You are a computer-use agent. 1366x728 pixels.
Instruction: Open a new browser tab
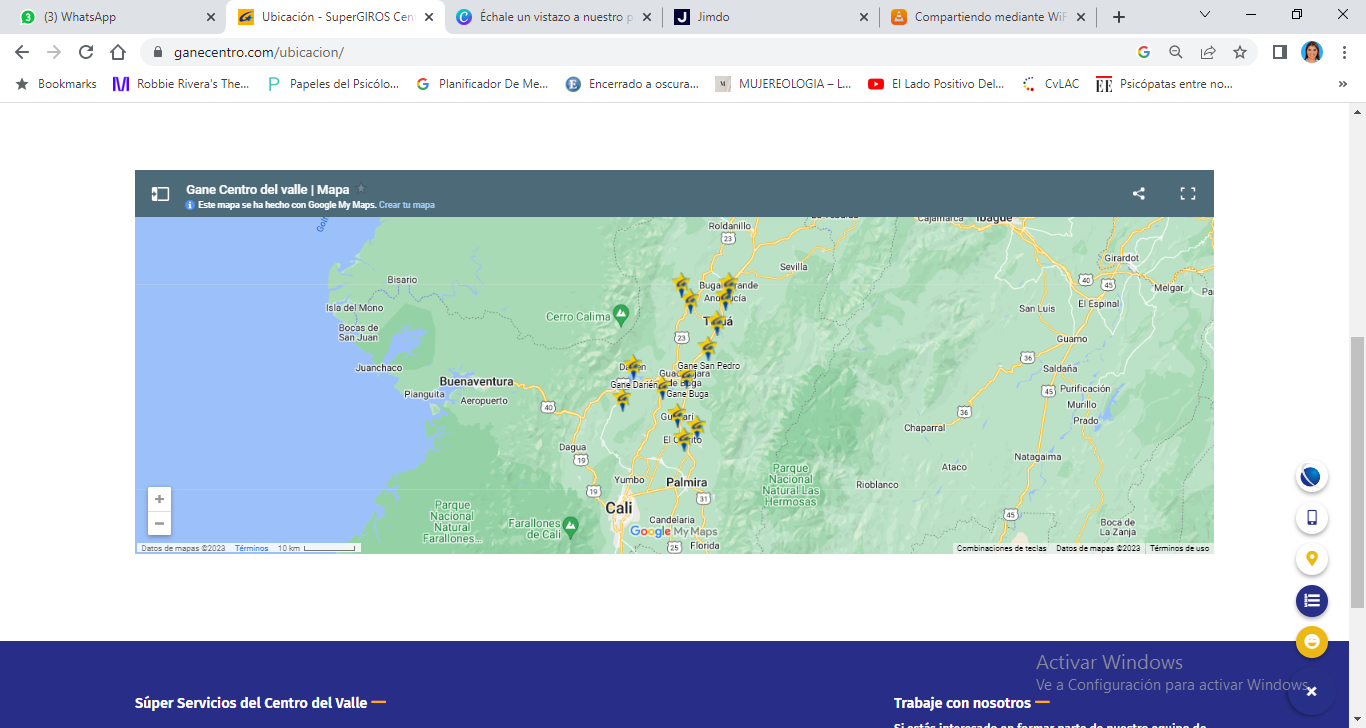coord(1119,17)
